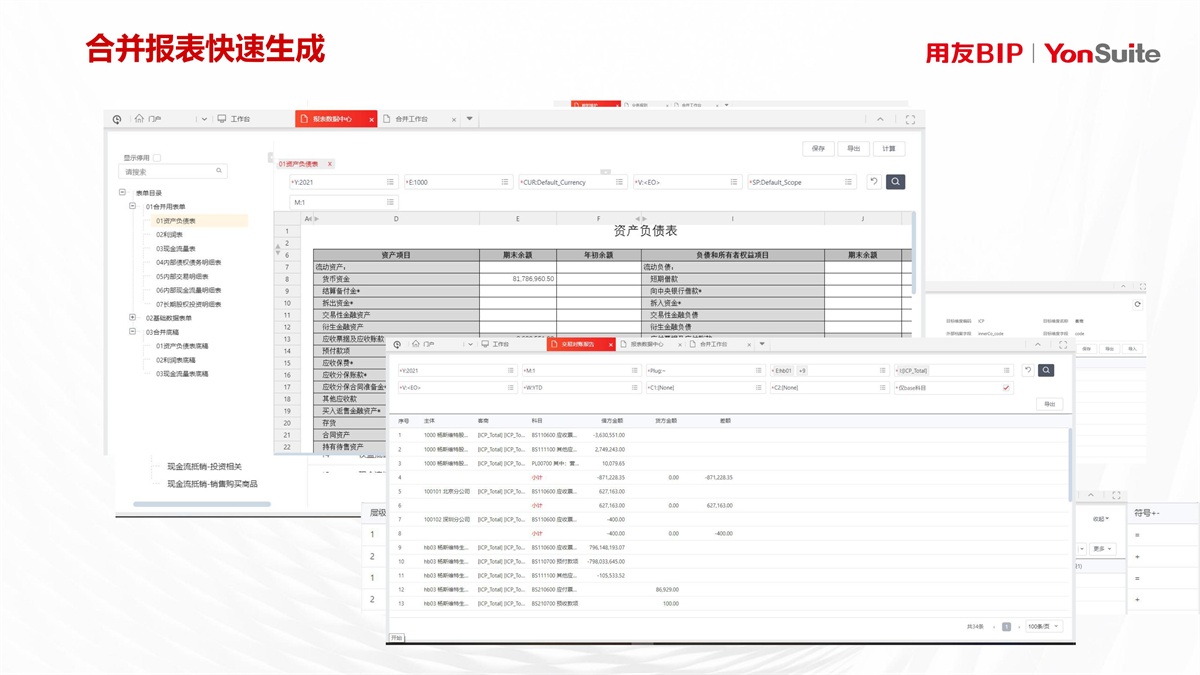Click the 请搜索 search input in form tree
The image size is (1200, 675).
point(170,172)
